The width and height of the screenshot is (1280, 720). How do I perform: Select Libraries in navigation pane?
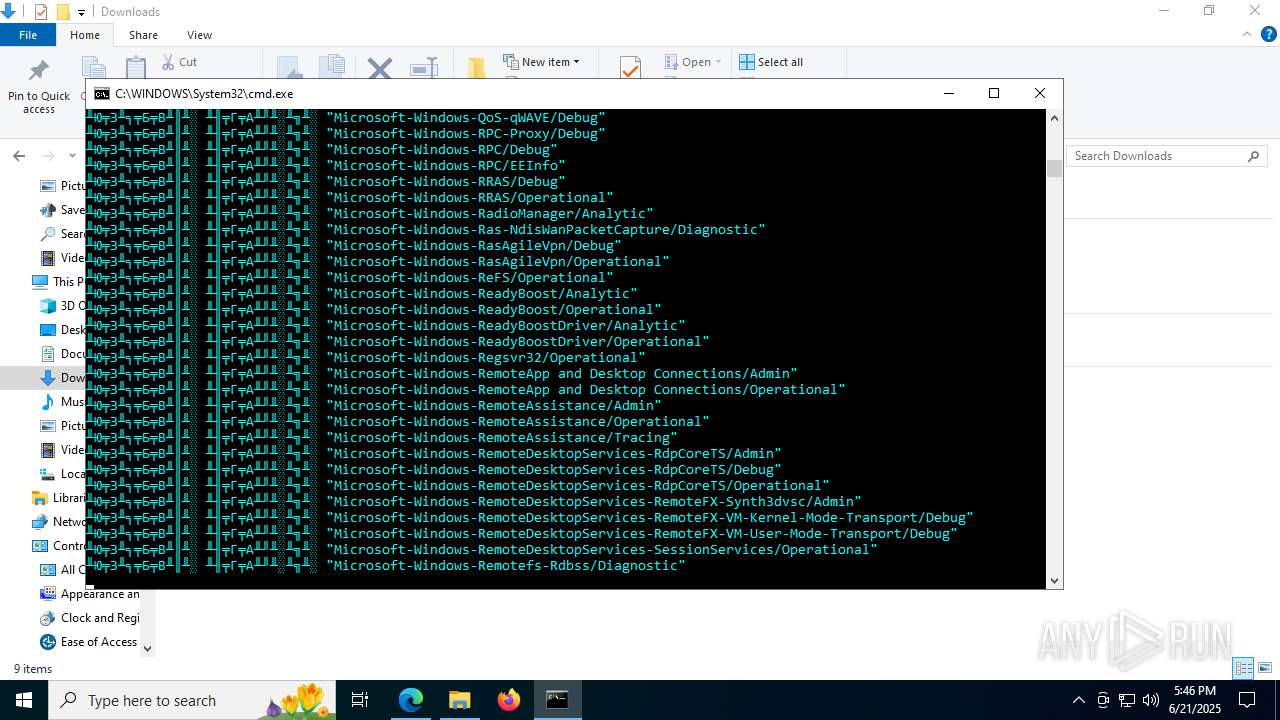click(x=58, y=498)
